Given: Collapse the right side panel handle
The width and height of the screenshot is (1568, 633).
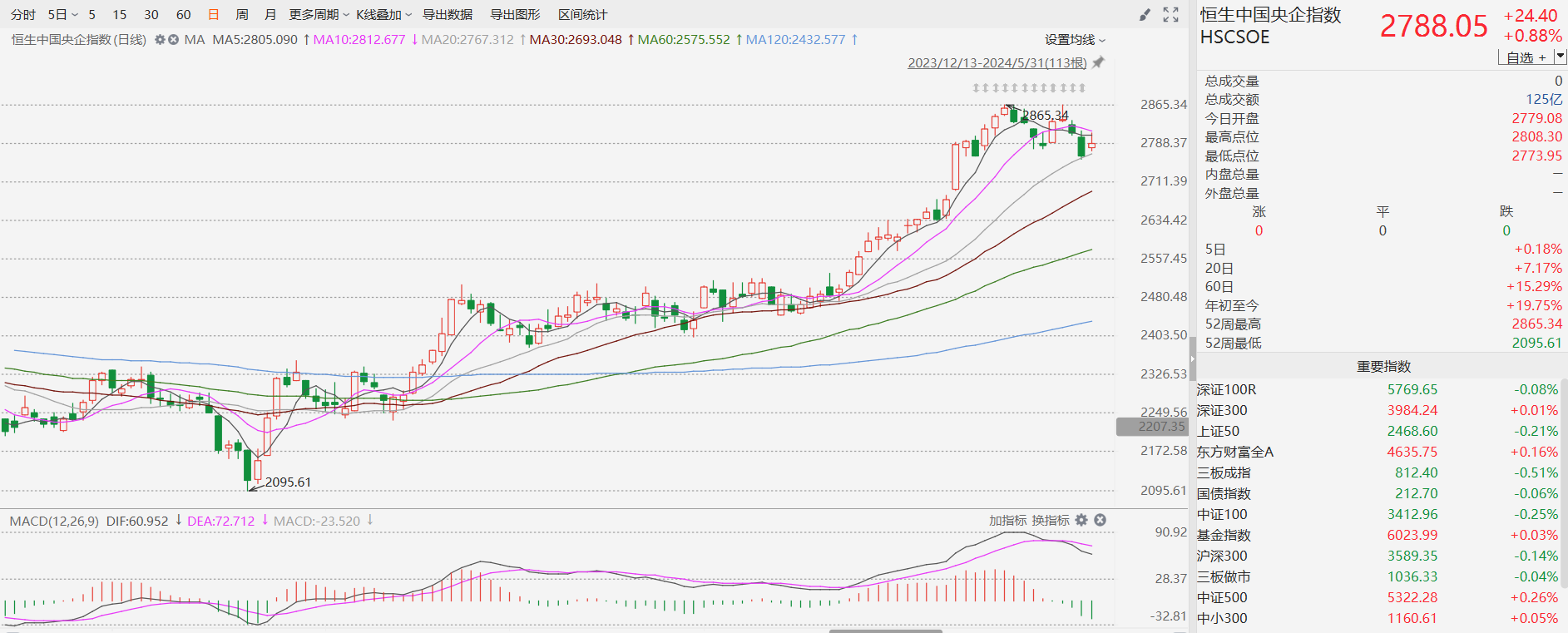Looking at the screenshot, I should (1192, 359).
